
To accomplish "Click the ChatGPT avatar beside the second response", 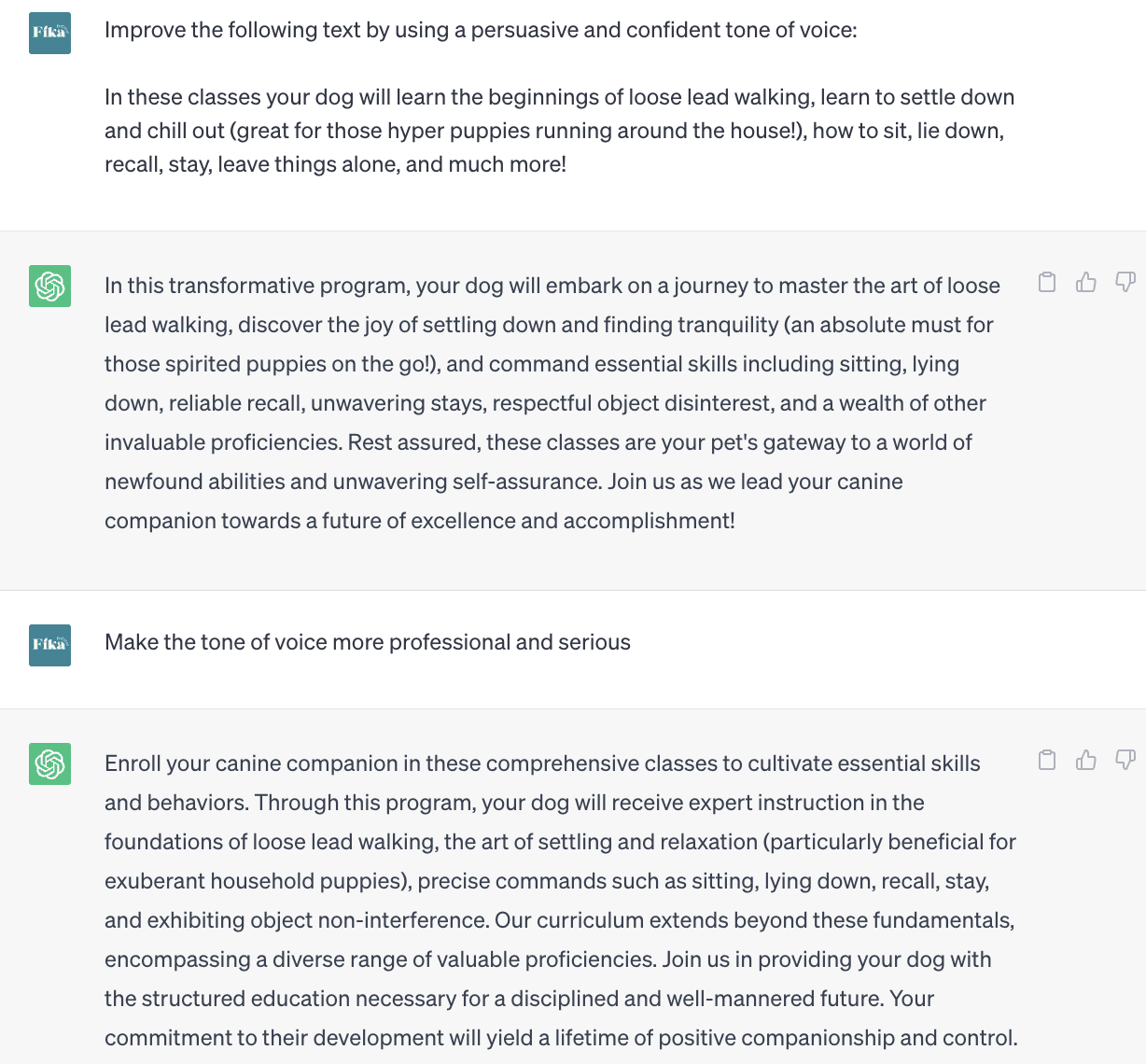I will (x=49, y=763).
